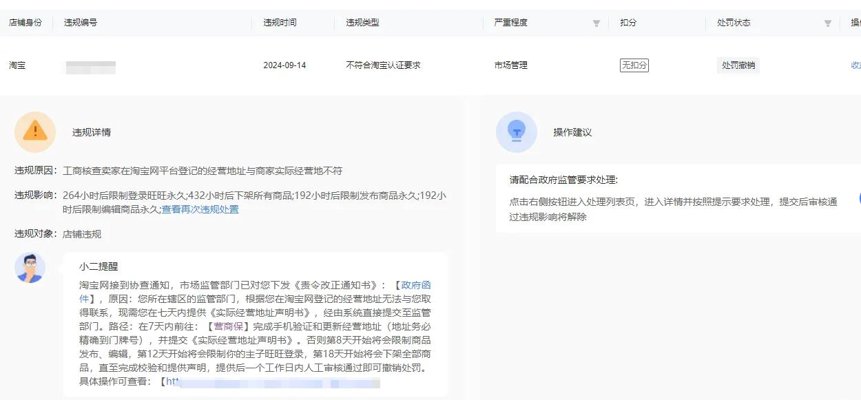Image resolution: width=861 pixels, height=400 pixels.
Task: Click the 操作建议 heading
Action: (573, 132)
